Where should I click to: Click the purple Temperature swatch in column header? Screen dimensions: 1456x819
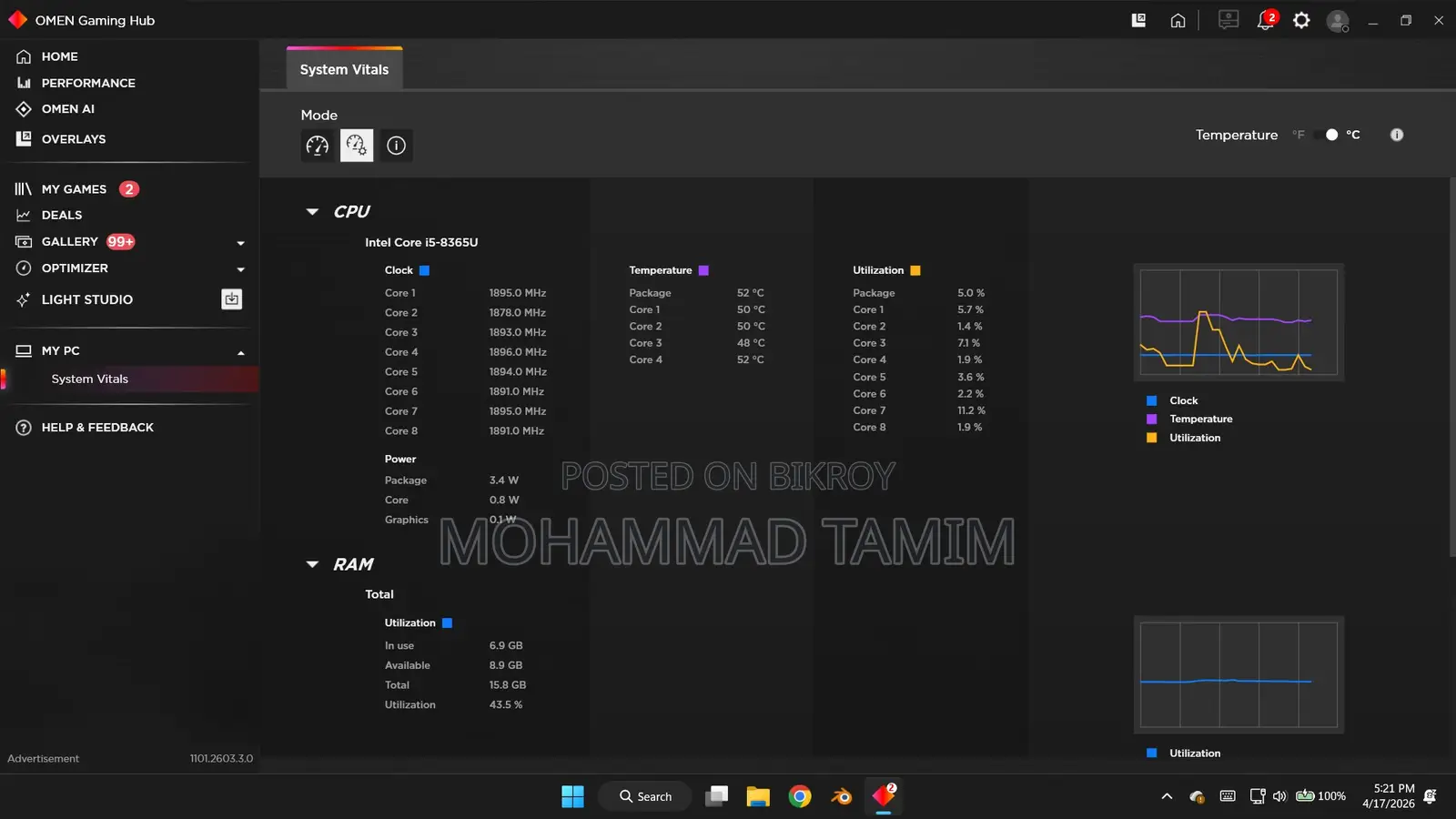click(703, 270)
